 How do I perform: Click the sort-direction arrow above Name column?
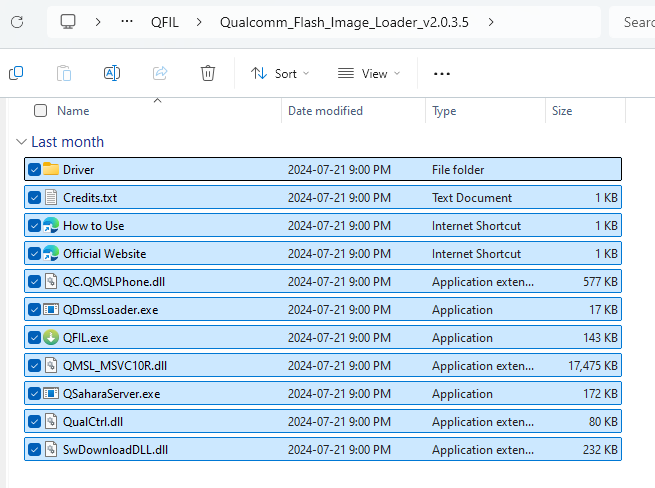coord(157,100)
